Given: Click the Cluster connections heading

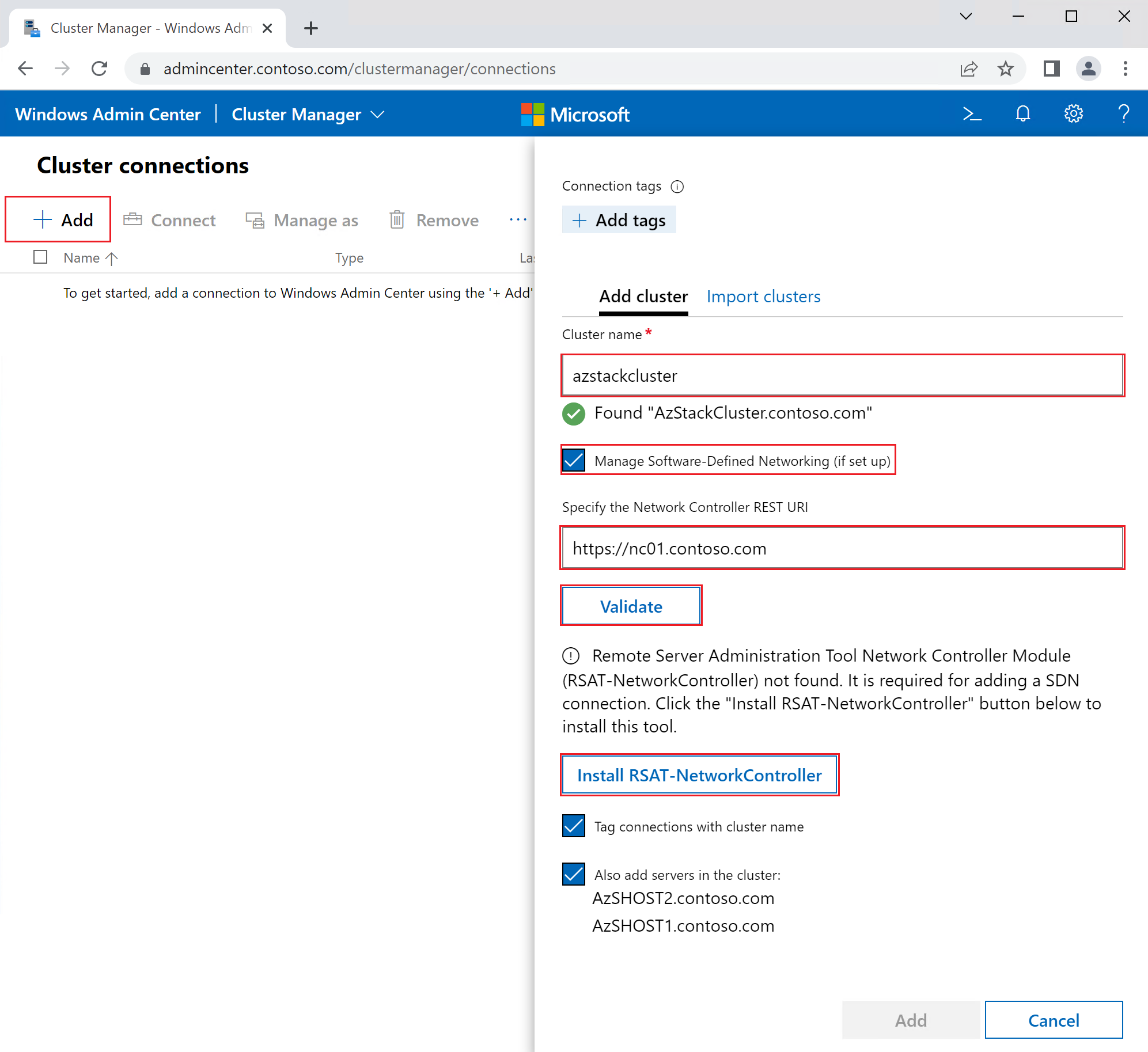Looking at the screenshot, I should click(143, 165).
